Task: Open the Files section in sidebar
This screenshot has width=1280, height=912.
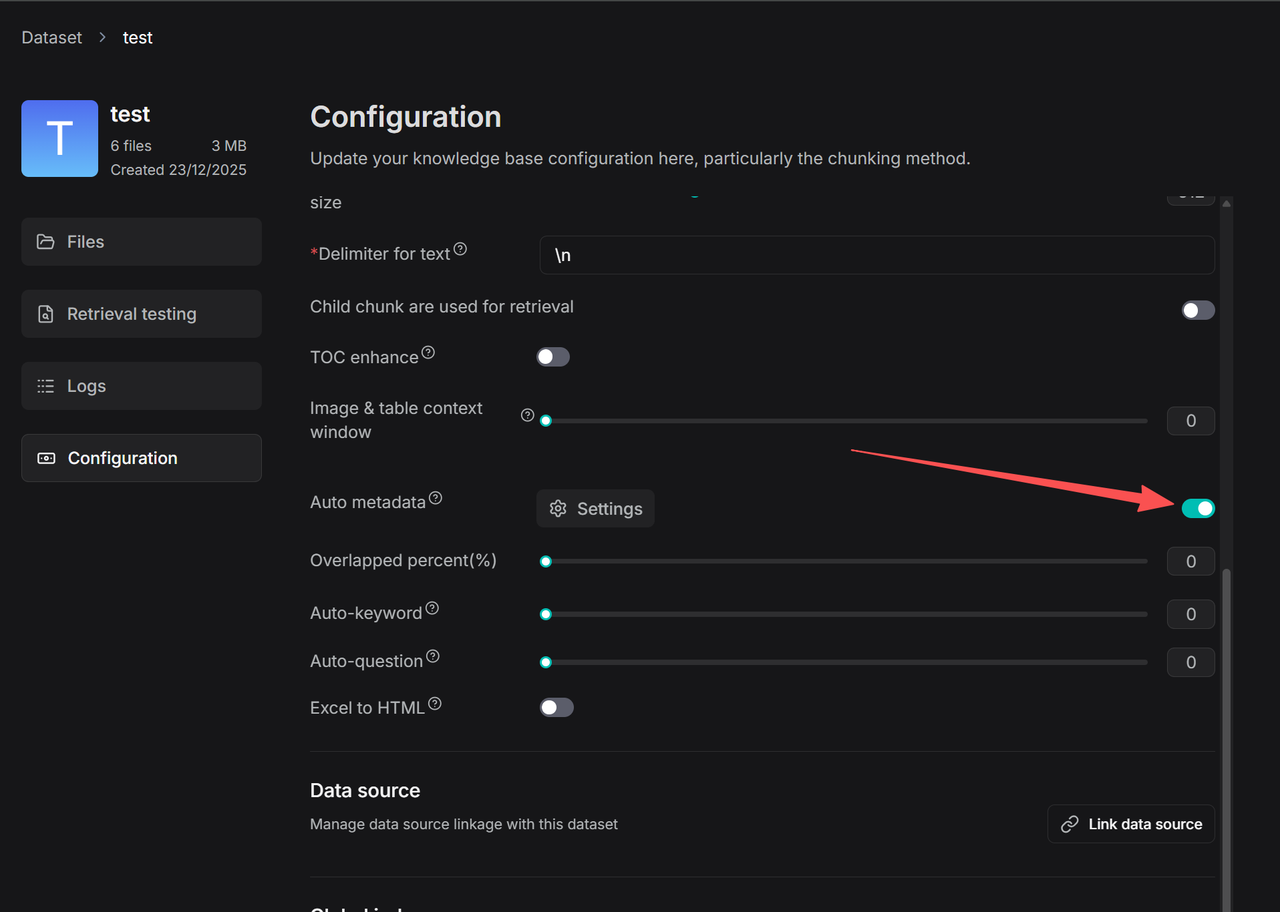Action: [x=141, y=242]
